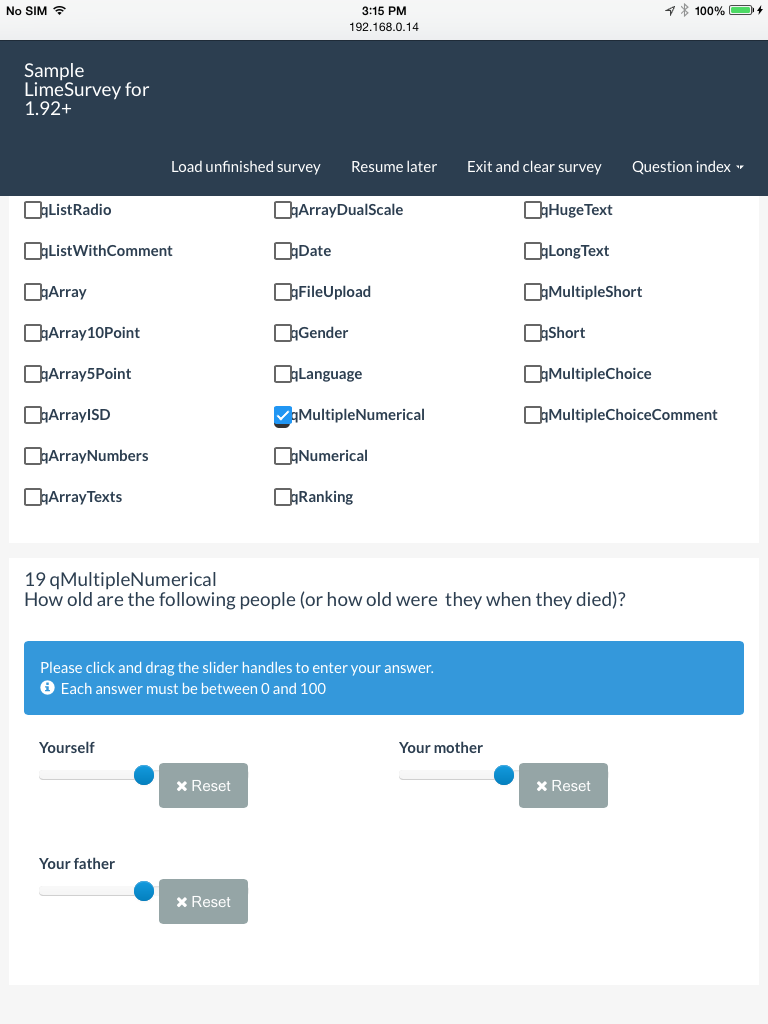Tap the Wi-Fi signal icon

pyautogui.click(x=60, y=10)
